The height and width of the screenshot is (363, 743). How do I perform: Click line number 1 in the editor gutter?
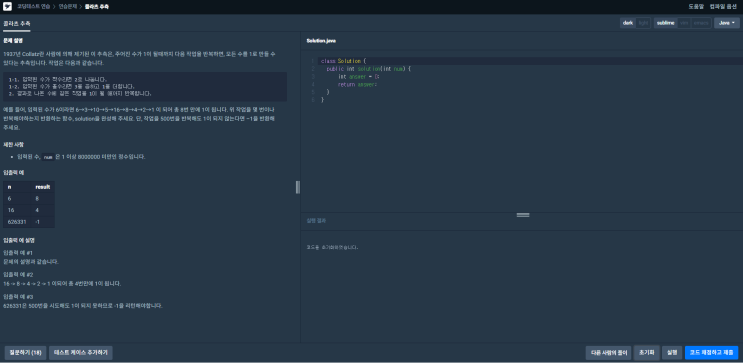pos(313,61)
